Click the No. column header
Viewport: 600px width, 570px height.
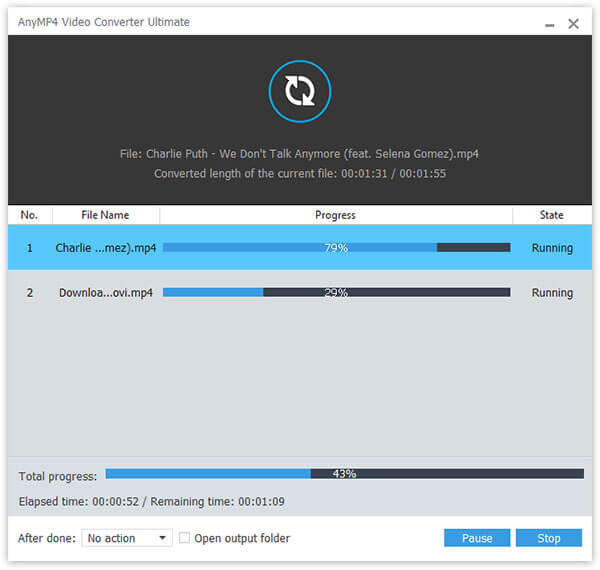[x=29, y=215]
